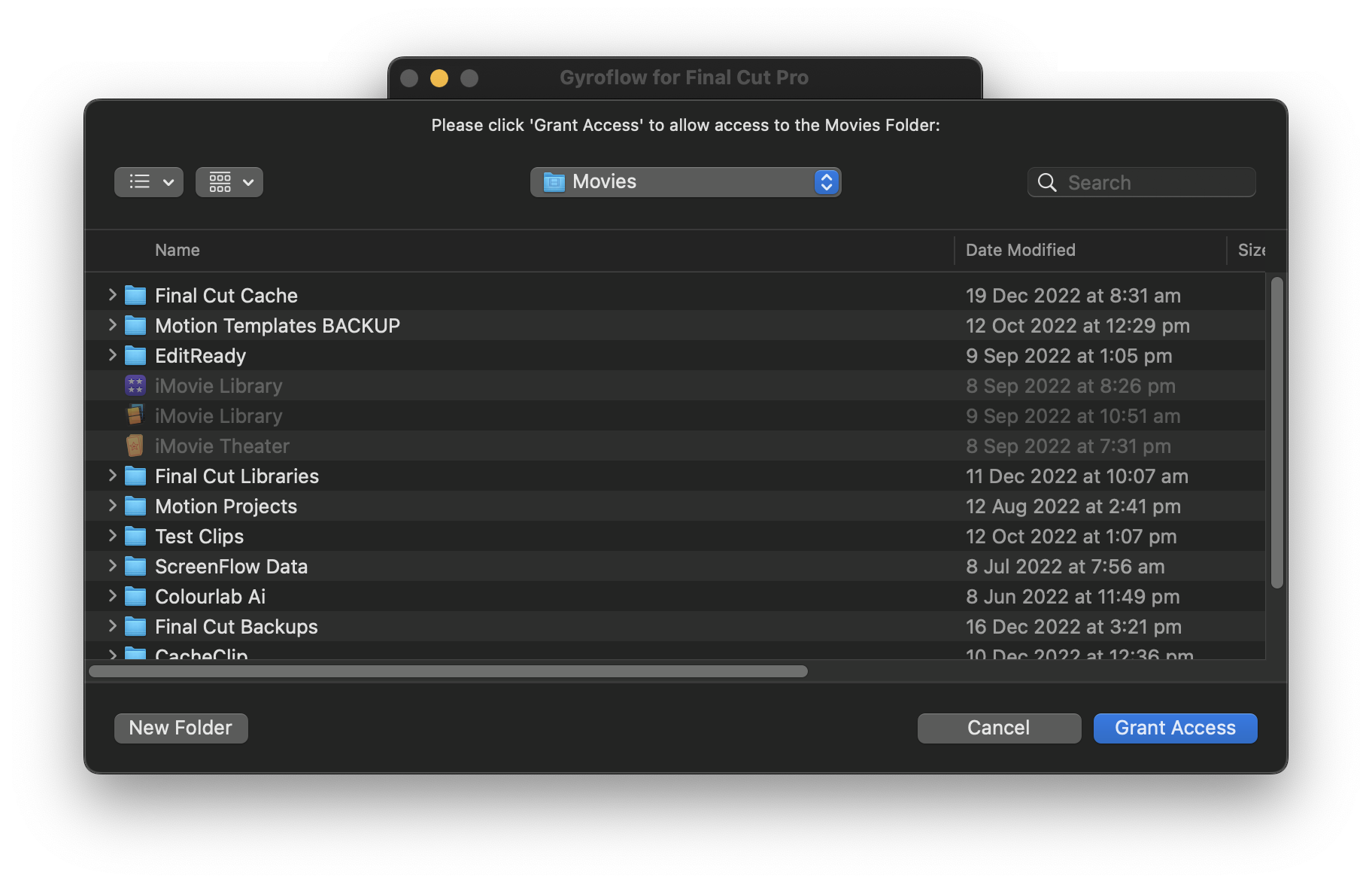Image resolution: width=1372 pixels, height=885 pixels.
Task: Expand the Motion Templates BACKUP folder
Action: (x=112, y=325)
